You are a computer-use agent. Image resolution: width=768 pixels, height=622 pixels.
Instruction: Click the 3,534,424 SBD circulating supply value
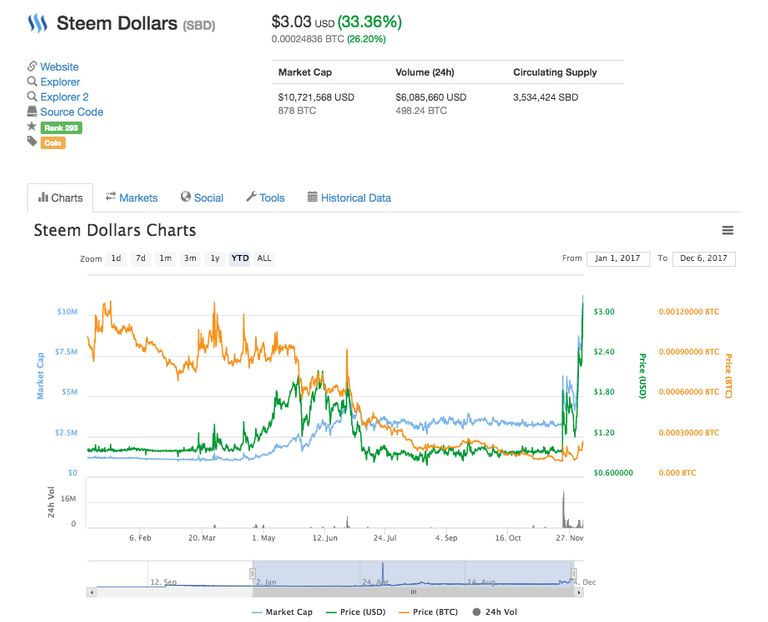click(x=546, y=97)
